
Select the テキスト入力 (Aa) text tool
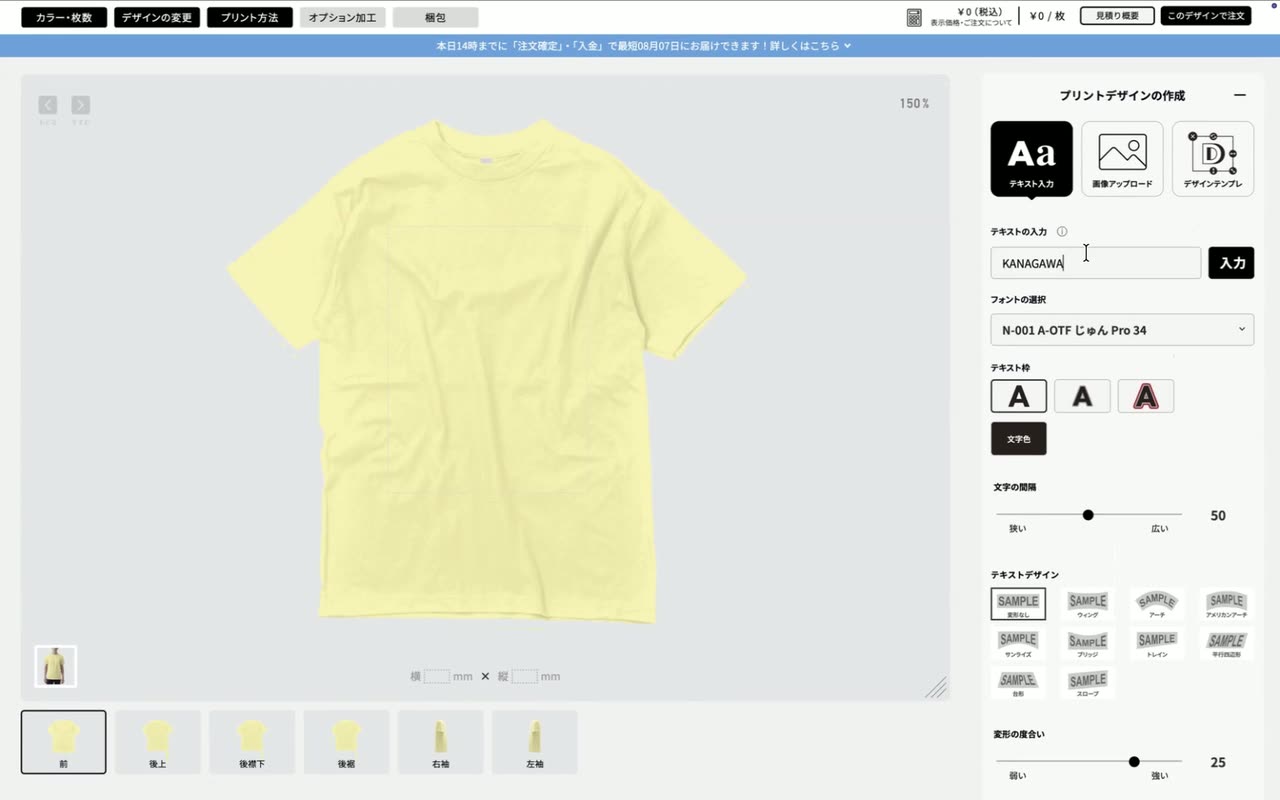(1031, 159)
